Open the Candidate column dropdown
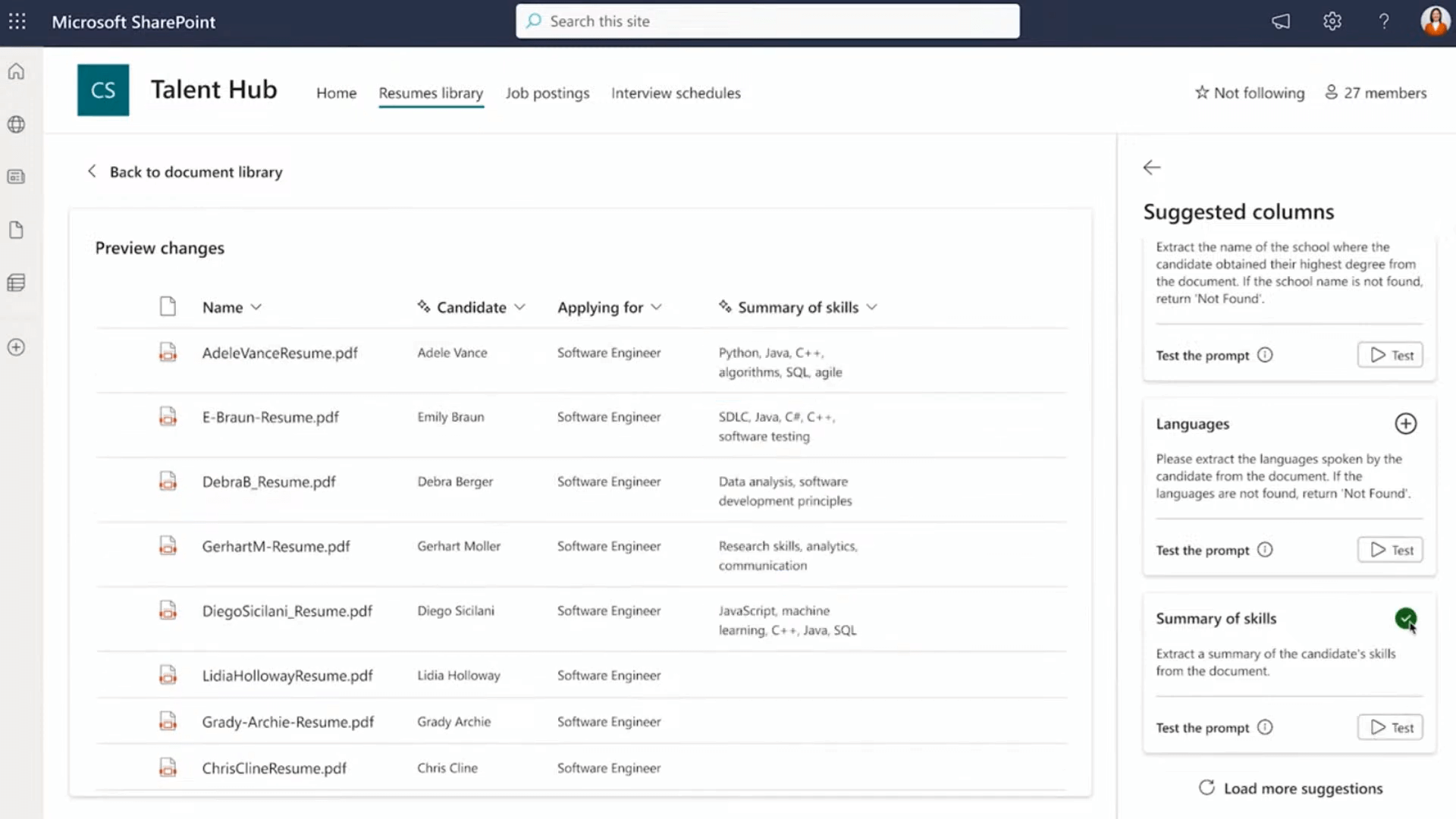Image resolution: width=1456 pixels, height=819 pixels. [x=519, y=307]
